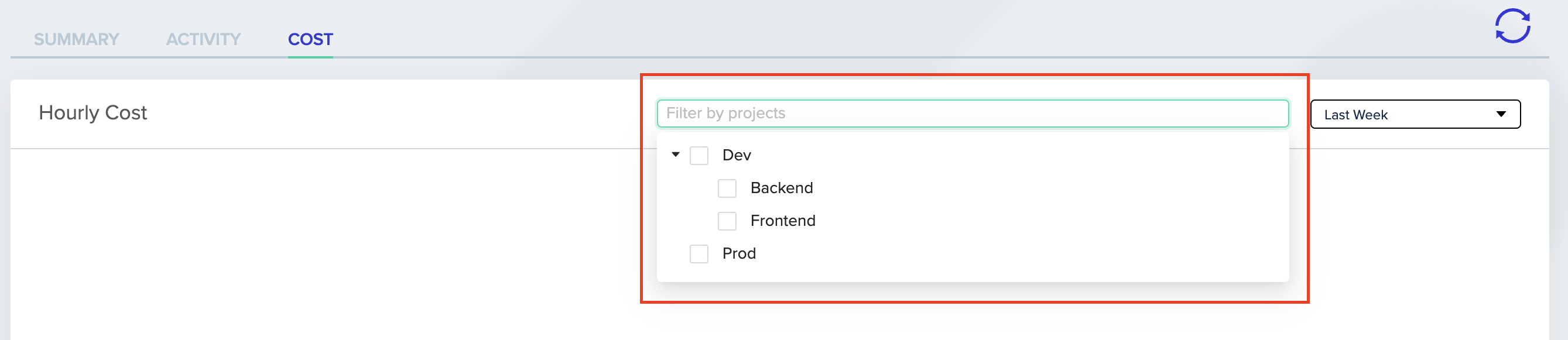Select the Frontend tree item
Screen dimensions: 1568x340
click(x=783, y=221)
